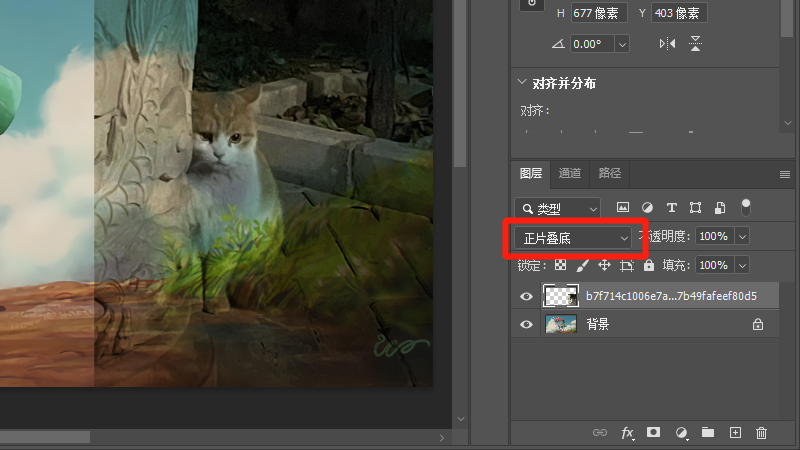Switch to the 路径 tab
Screen dimensions: 800x450
tap(609, 173)
